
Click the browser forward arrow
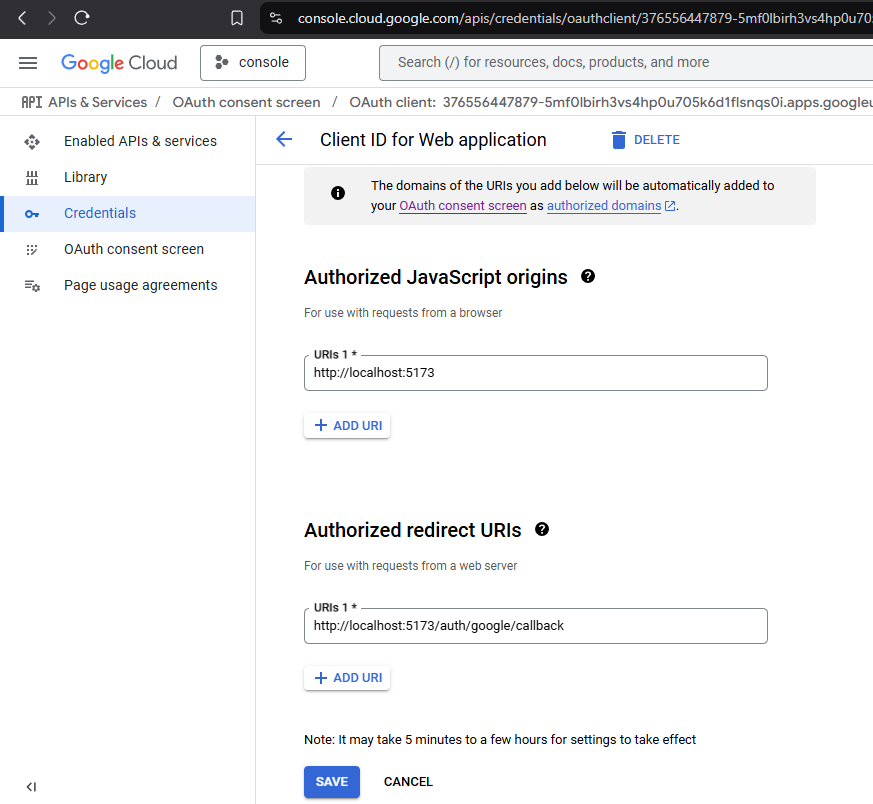tap(51, 18)
